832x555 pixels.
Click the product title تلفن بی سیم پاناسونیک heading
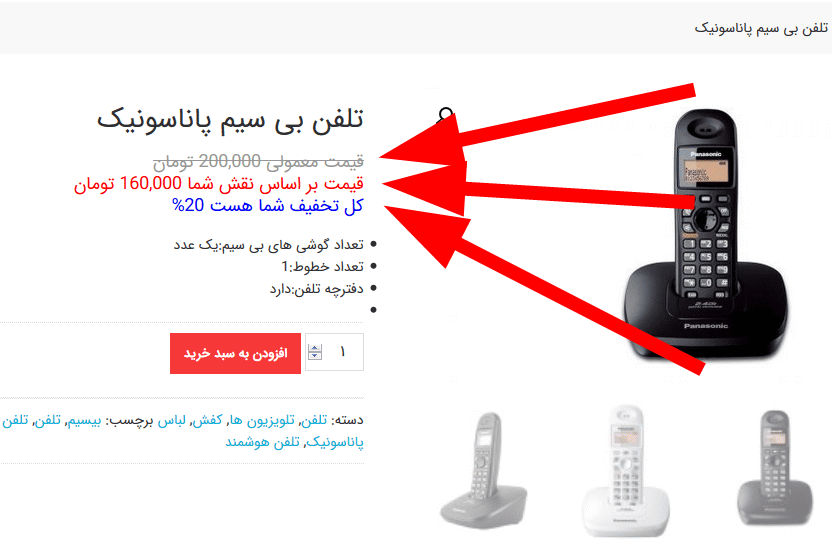coord(230,119)
